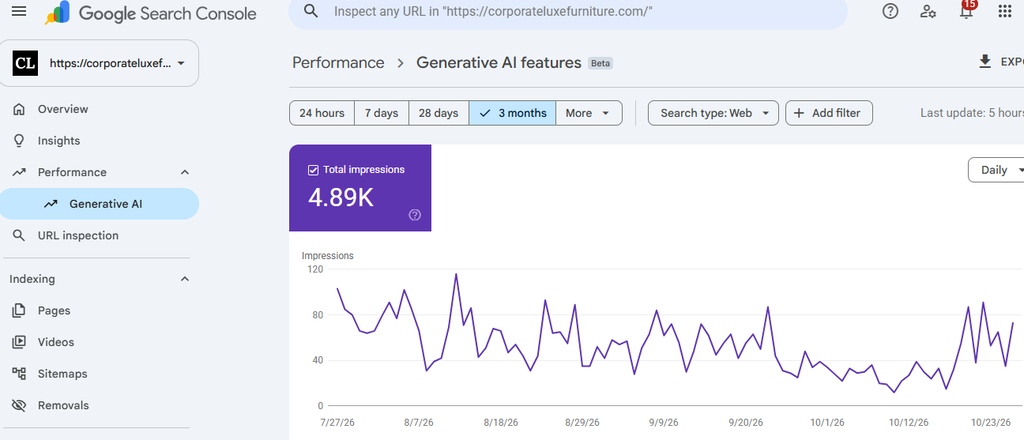1024x440 pixels.
Task: Select the 3 months range
Action: [513, 113]
